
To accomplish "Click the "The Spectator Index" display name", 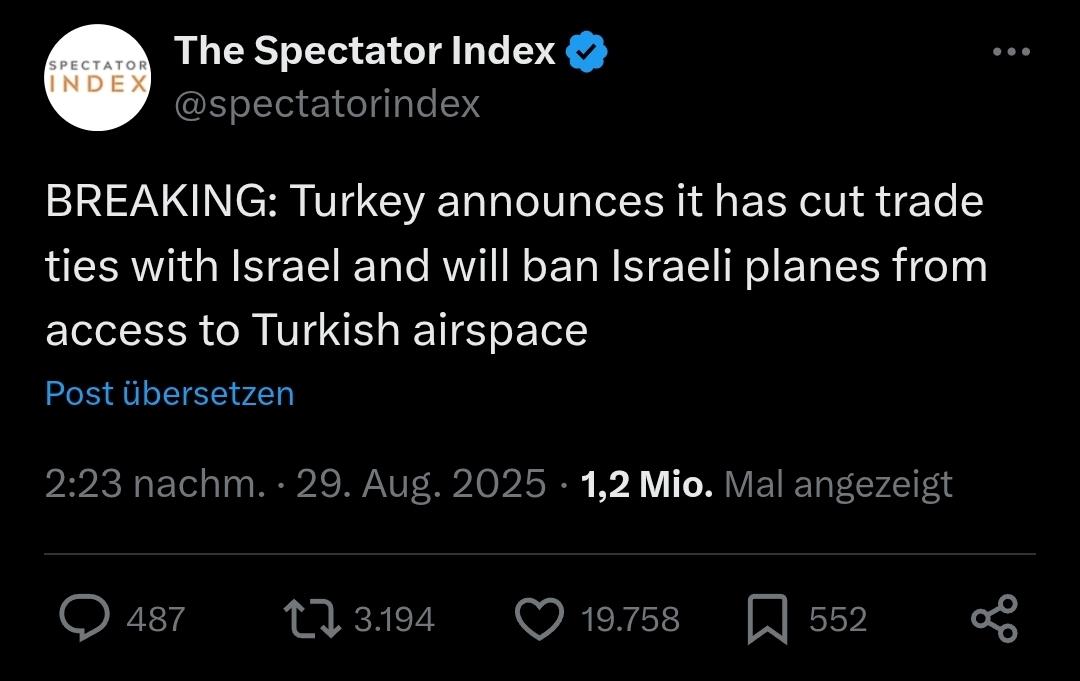I will [x=365, y=51].
